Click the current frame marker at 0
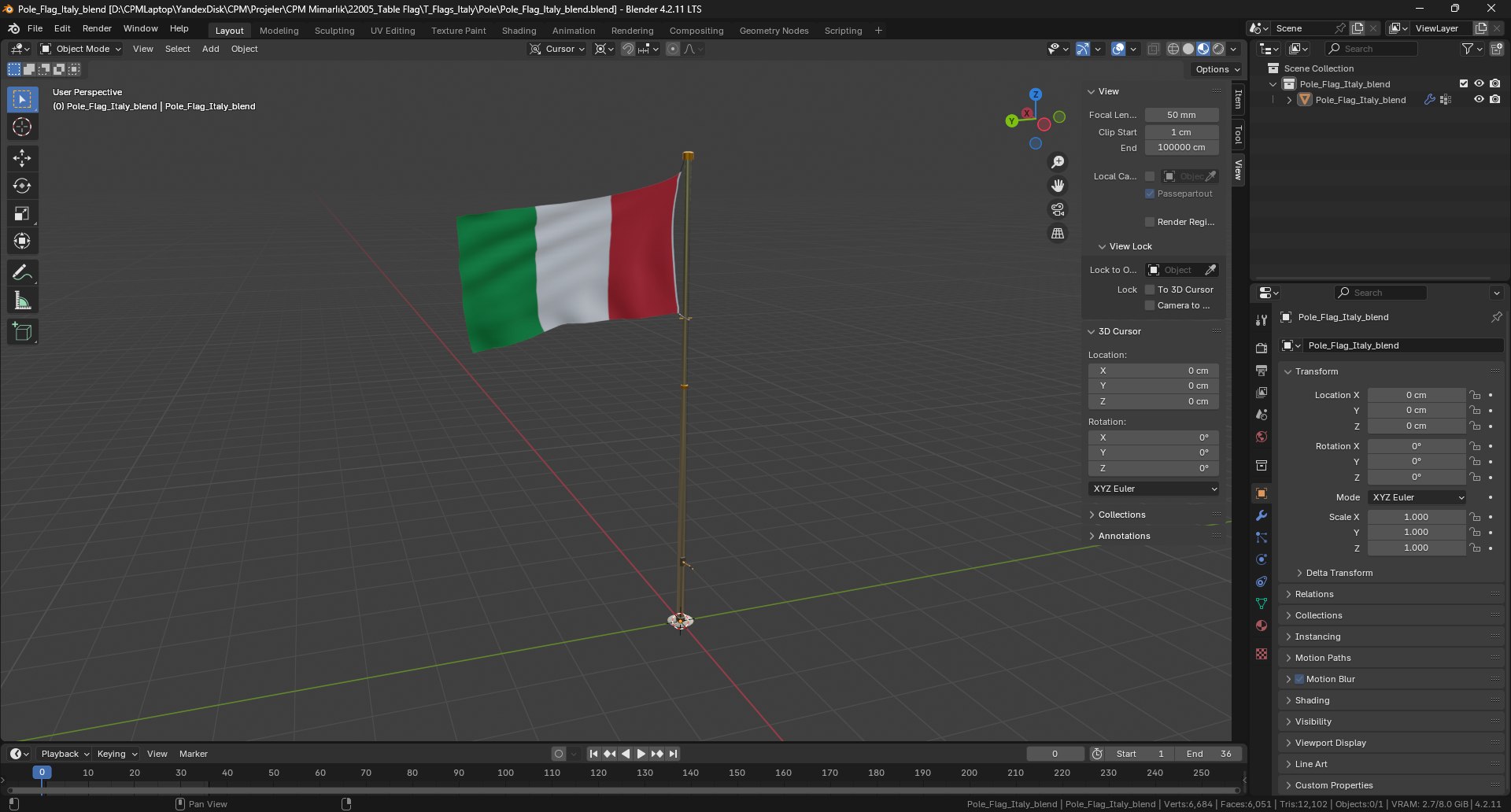This screenshot has height=812, width=1511. point(42,773)
